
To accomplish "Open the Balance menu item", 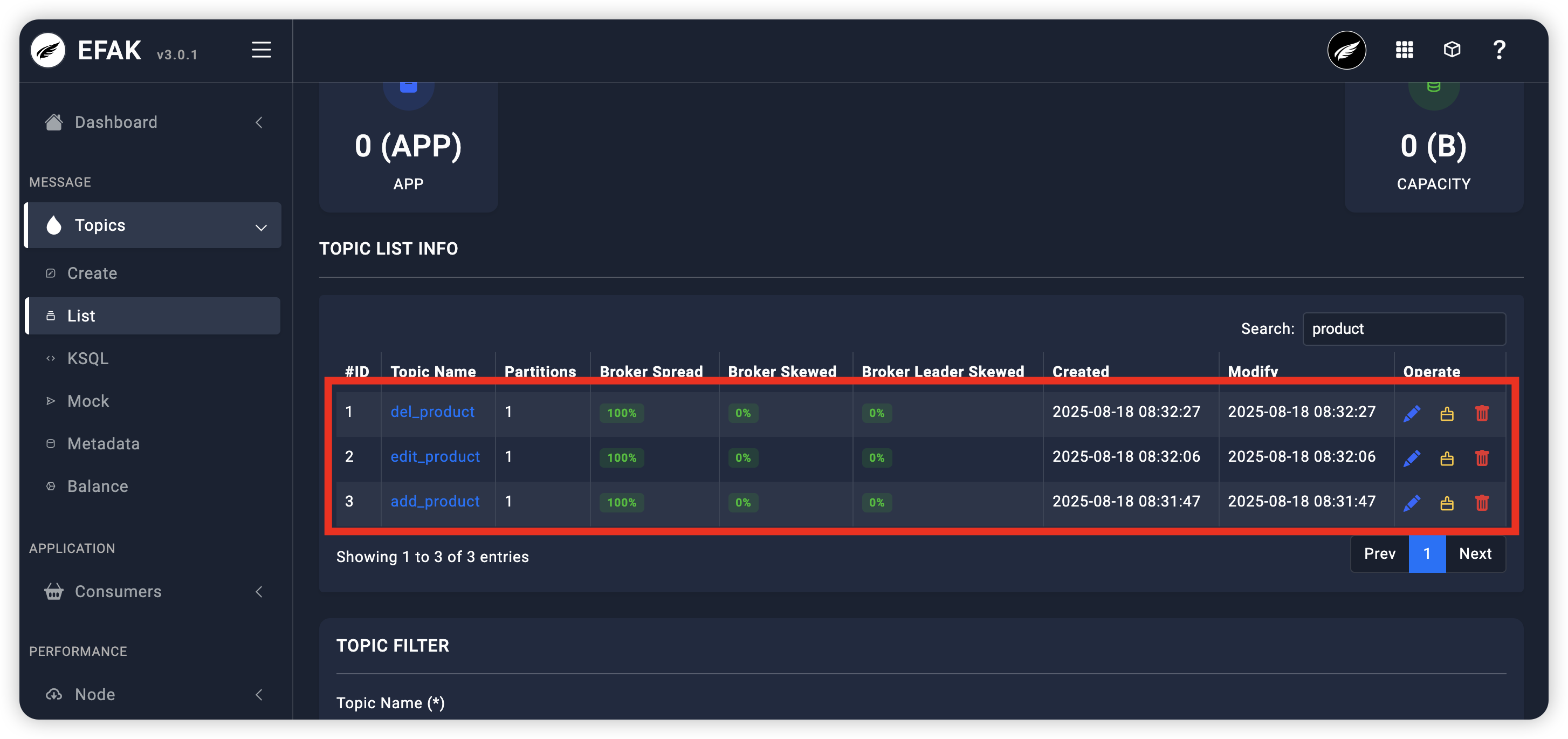I will coord(152,487).
